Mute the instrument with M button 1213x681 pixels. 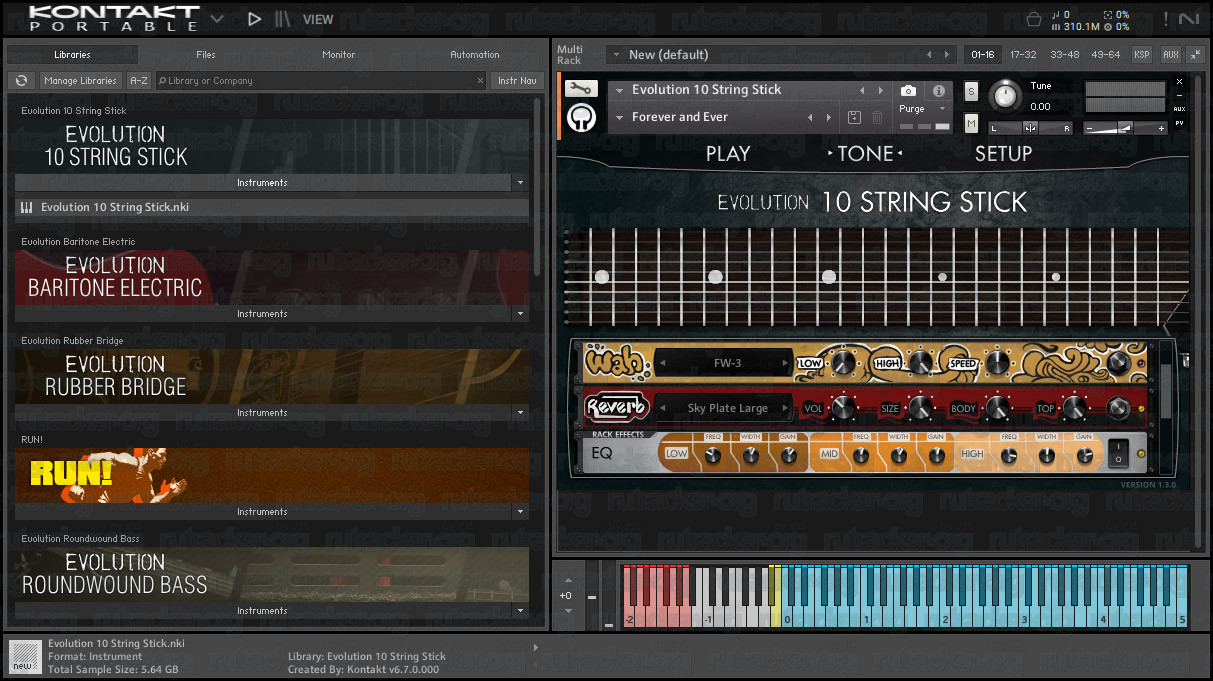pyautogui.click(x=971, y=123)
